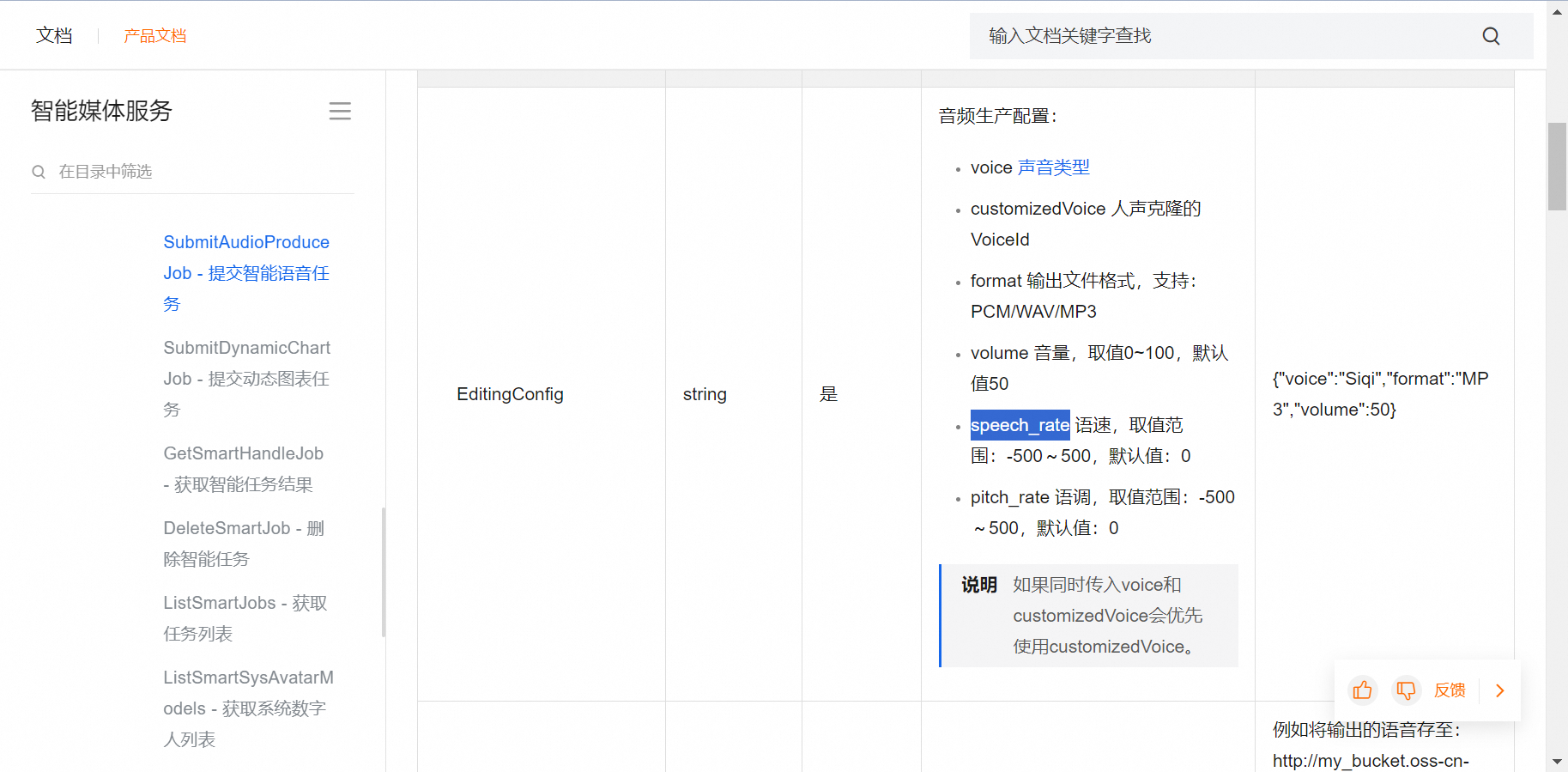Open DeleteSmartJob in the sidebar
This screenshot has height=772, width=1568.
244,544
